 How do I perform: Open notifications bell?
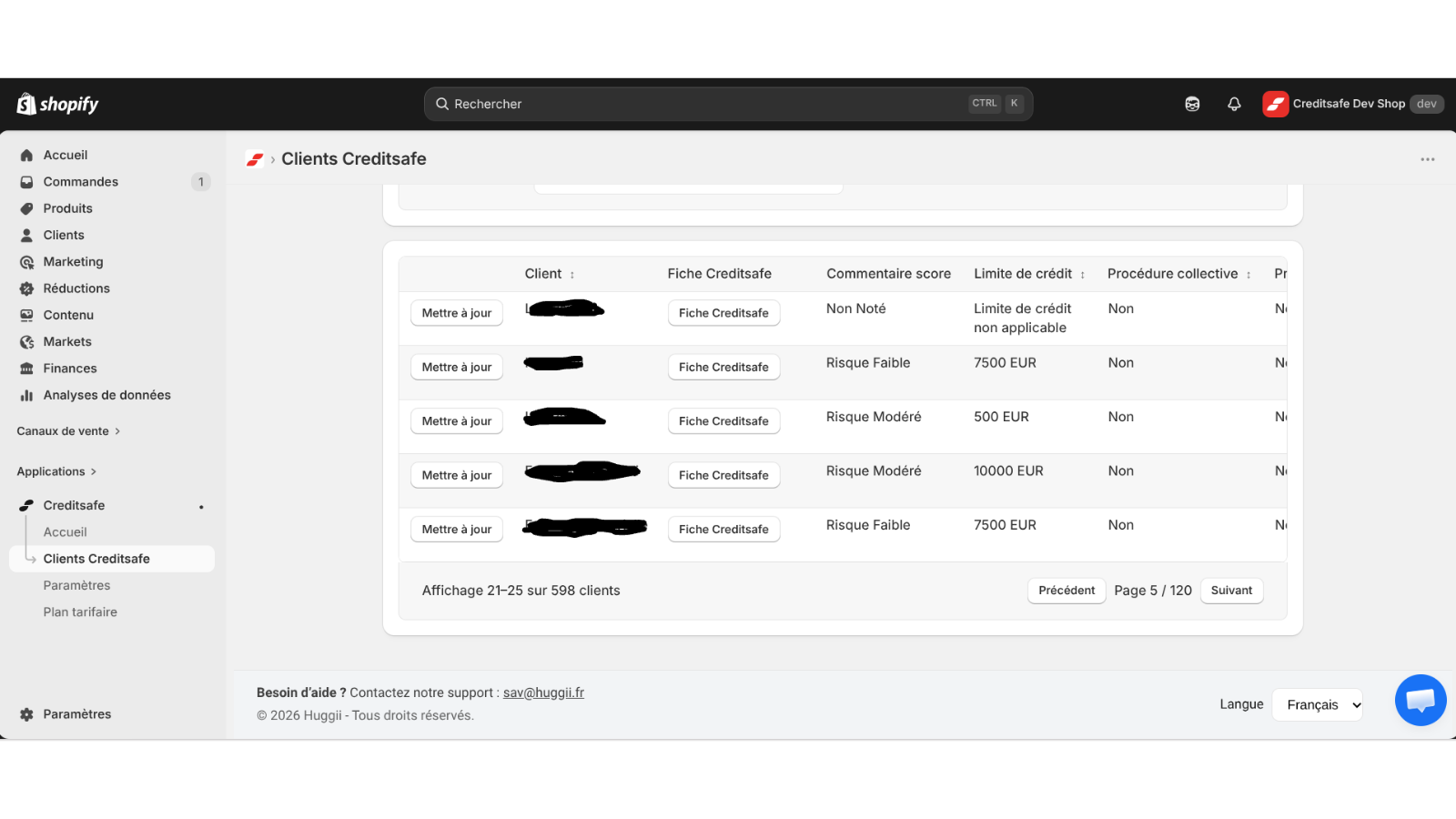[x=1234, y=104]
